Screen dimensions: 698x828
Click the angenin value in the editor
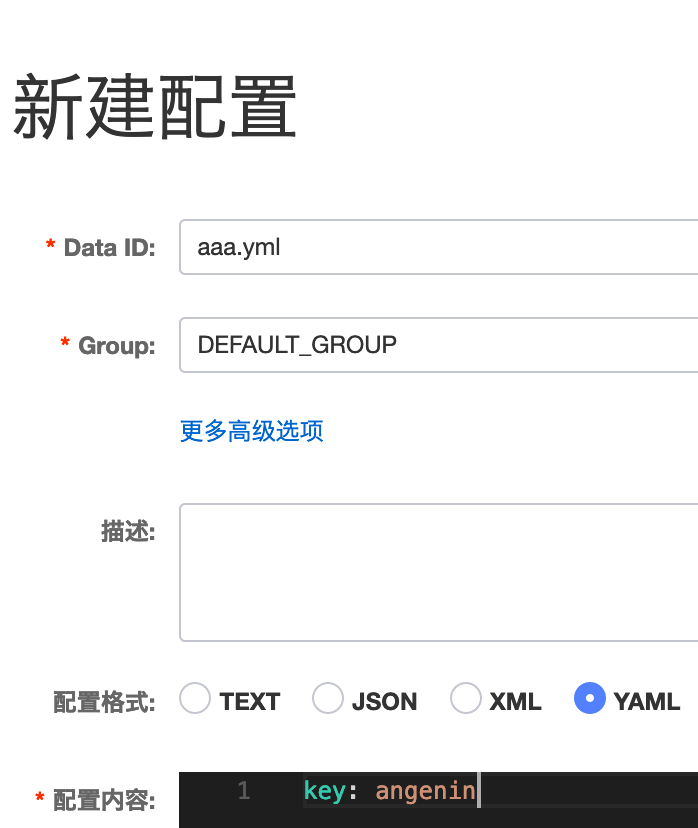(425, 790)
